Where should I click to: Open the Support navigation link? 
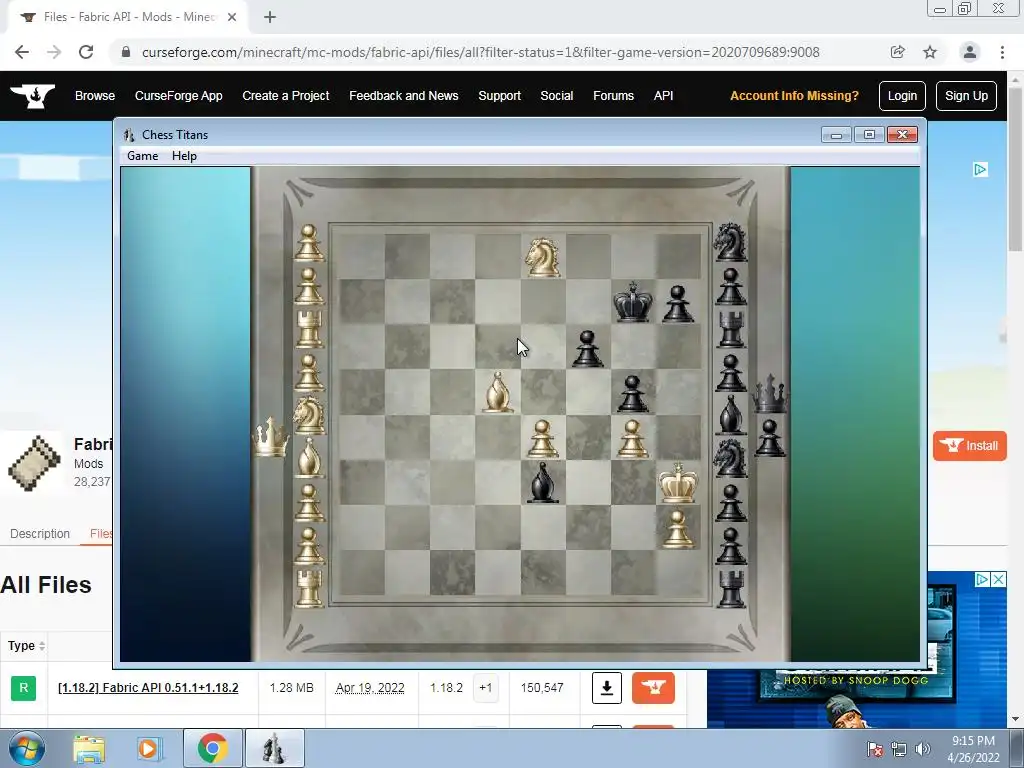[x=500, y=96]
